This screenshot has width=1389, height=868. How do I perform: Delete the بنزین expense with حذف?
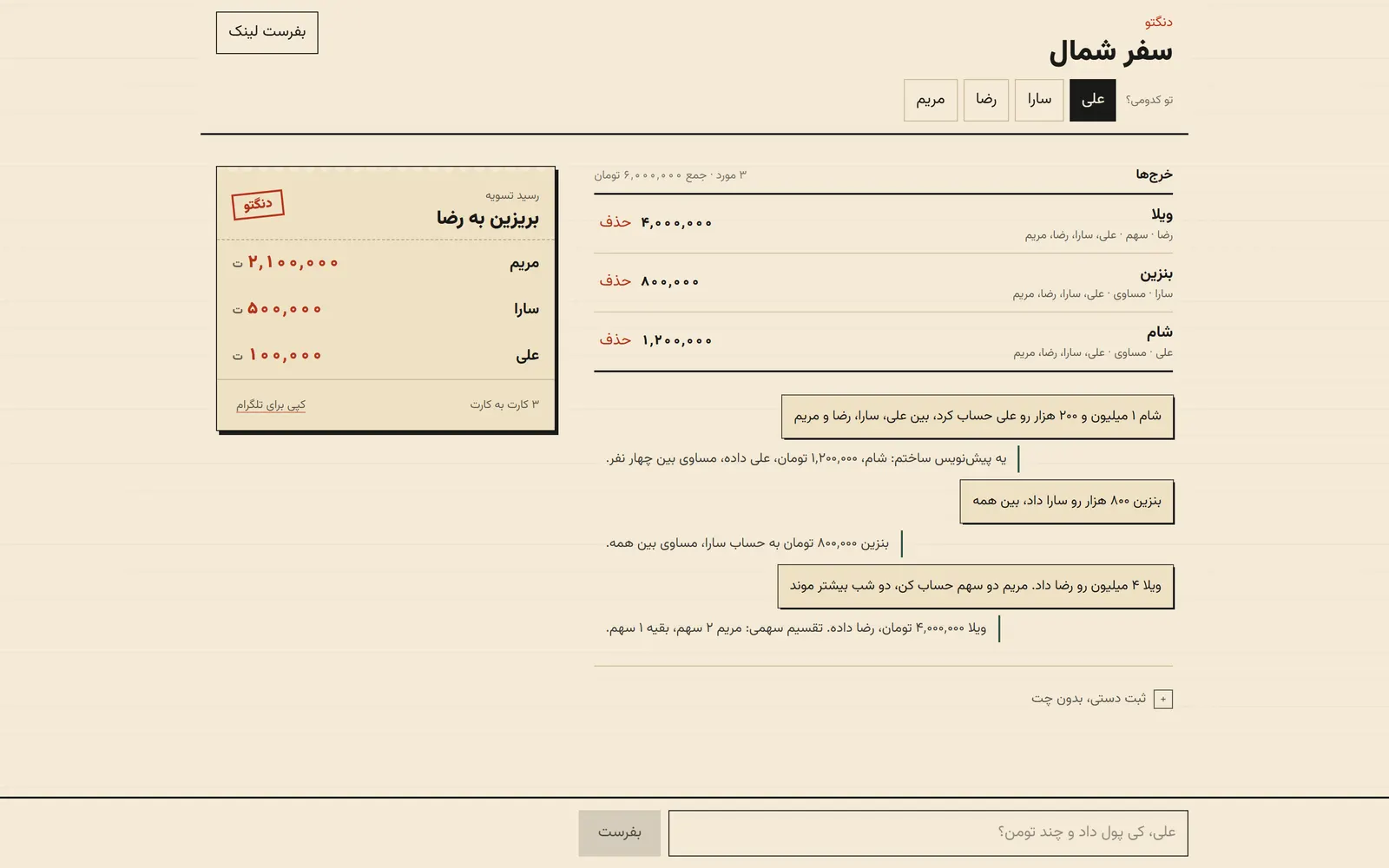click(x=615, y=281)
